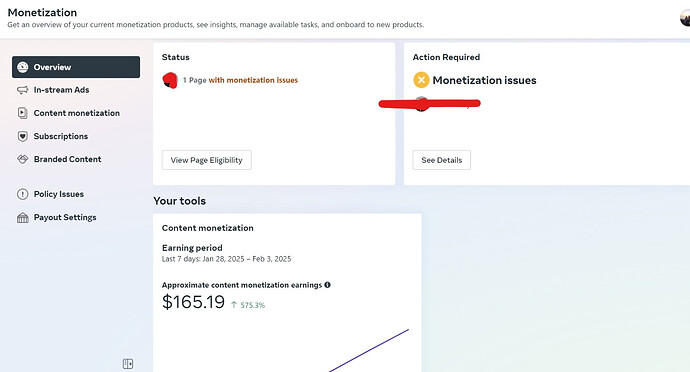Viewport: 690px width, 372px height.
Task: Click 'with monetization issues' link
Action: pos(253,80)
